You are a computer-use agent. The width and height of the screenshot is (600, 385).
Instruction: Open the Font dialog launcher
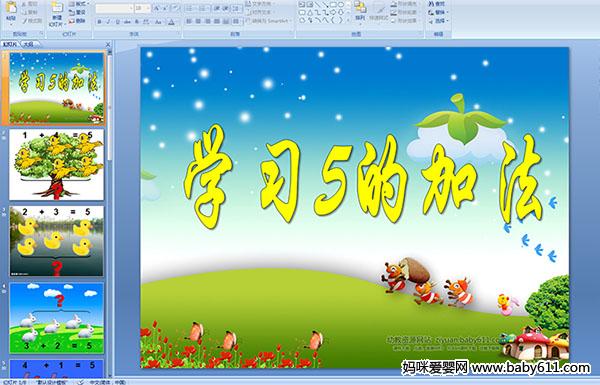click(179, 34)
